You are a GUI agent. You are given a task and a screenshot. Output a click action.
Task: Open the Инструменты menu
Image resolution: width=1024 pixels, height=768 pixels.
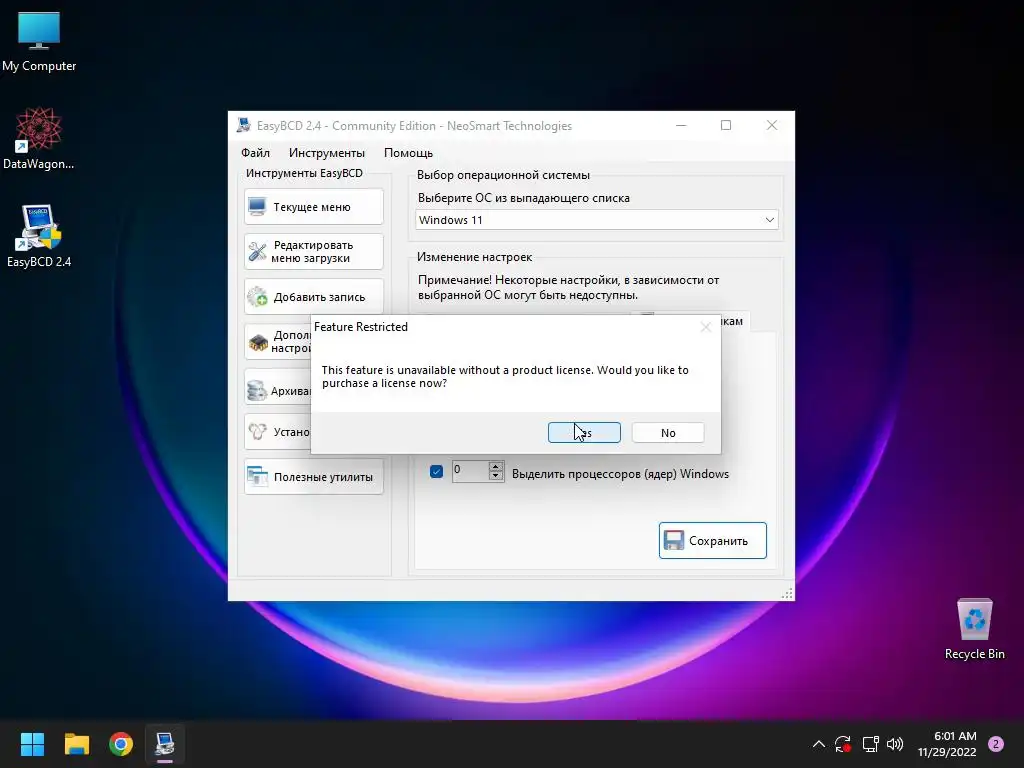(327, 153)
